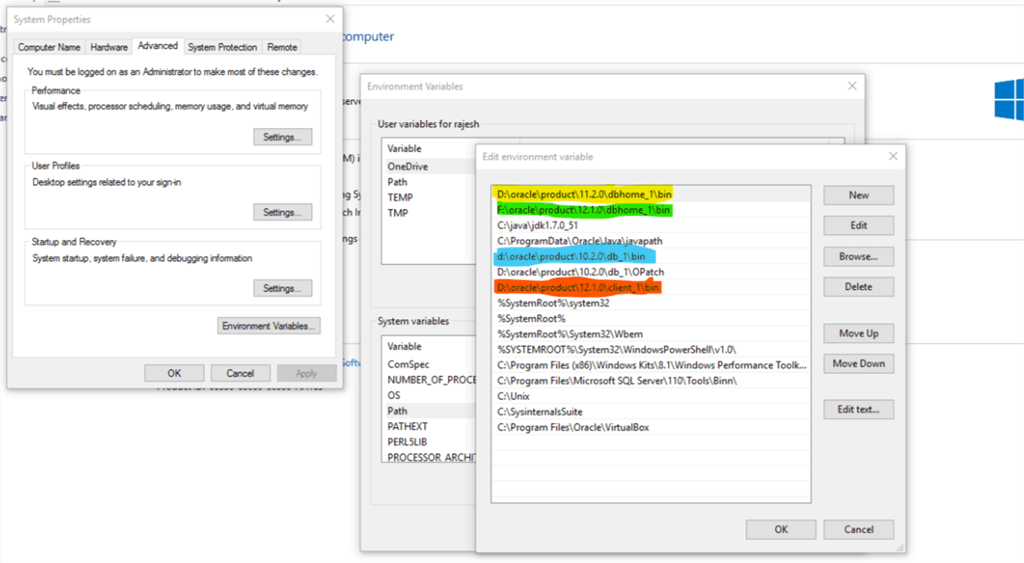This screenshot has height=563, width=1024.
Task: Select F:\oracle\product\12.1.0\dbhome_1\bin entry
Action: (650, 210)
